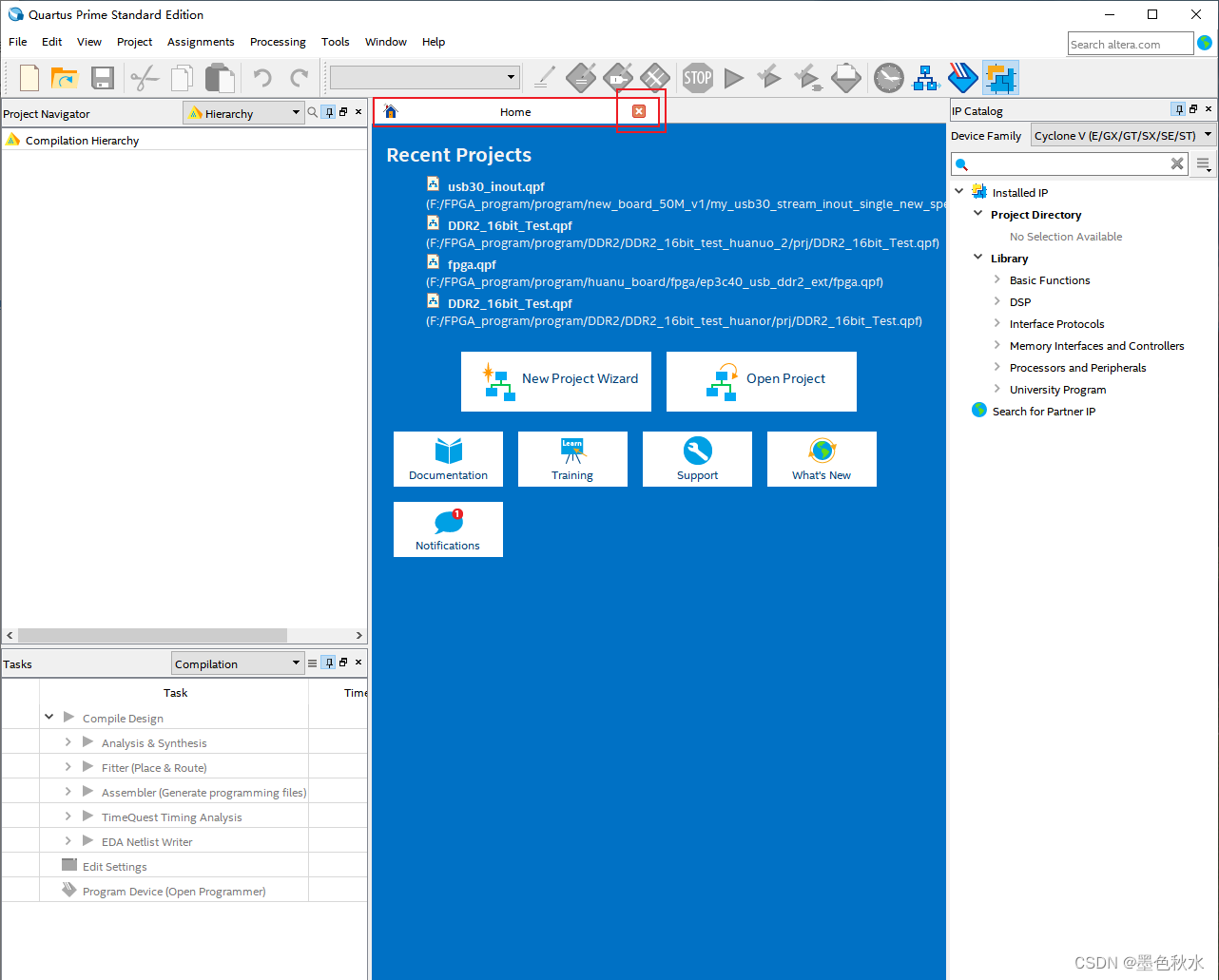The height and width of the screenshot is (980, 1219).
Task: Save using the floppy disk icon
Action: tap(103, 78)
